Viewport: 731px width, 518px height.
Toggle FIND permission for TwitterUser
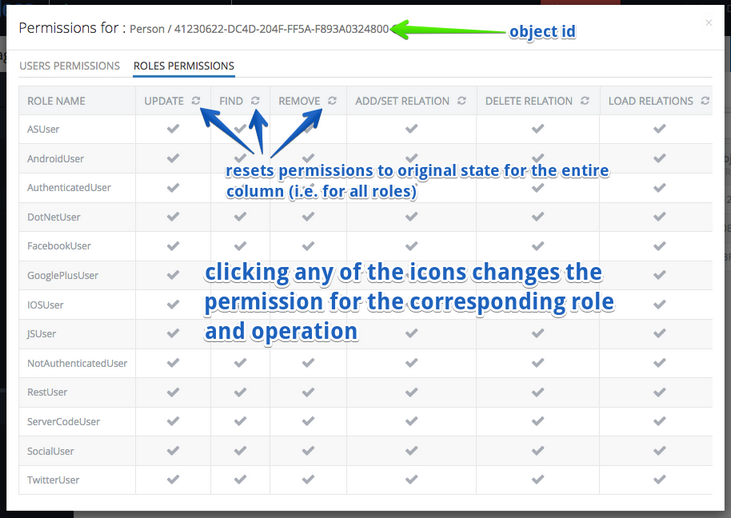(240, 479)
